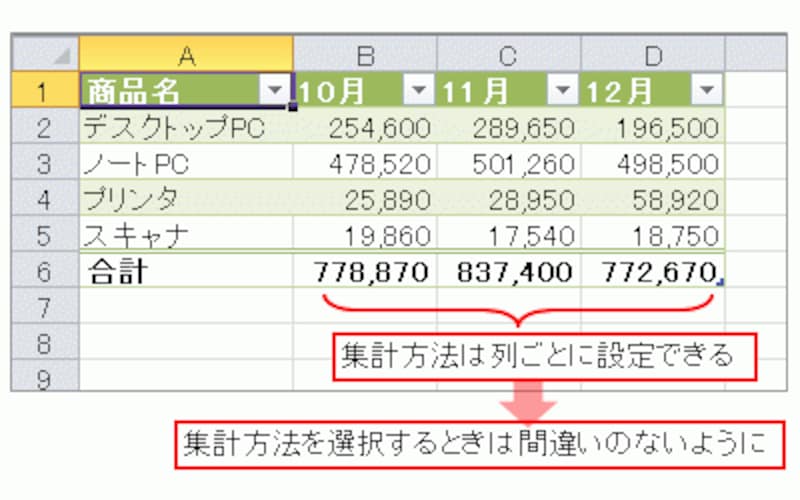This screenshot has height=500, width=800.
Task: Click cell value 501,260
Action: (x=509, y=162)
